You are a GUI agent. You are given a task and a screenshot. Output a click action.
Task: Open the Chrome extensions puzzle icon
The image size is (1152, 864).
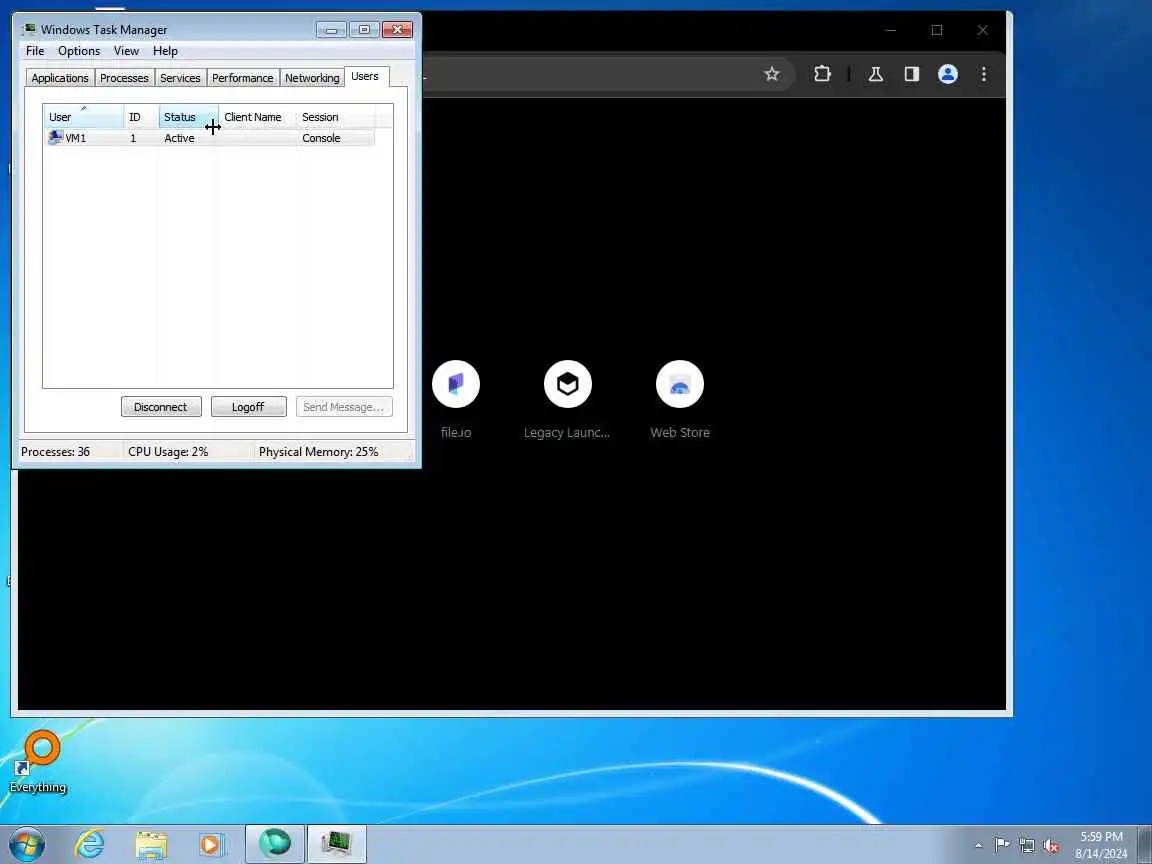(822, 73)
